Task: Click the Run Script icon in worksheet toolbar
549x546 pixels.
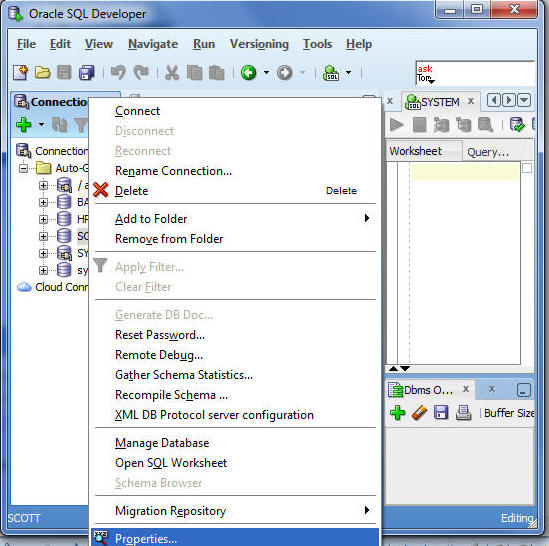Action: [x=419, y=125]
